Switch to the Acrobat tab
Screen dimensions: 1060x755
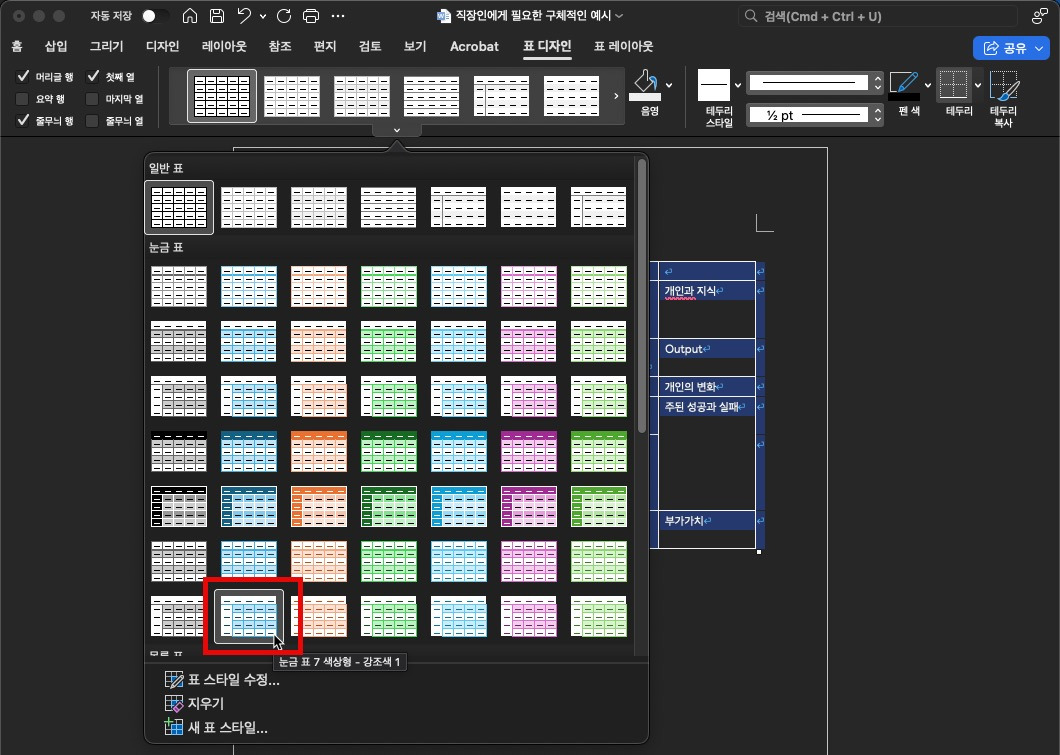tap(474, 46)
